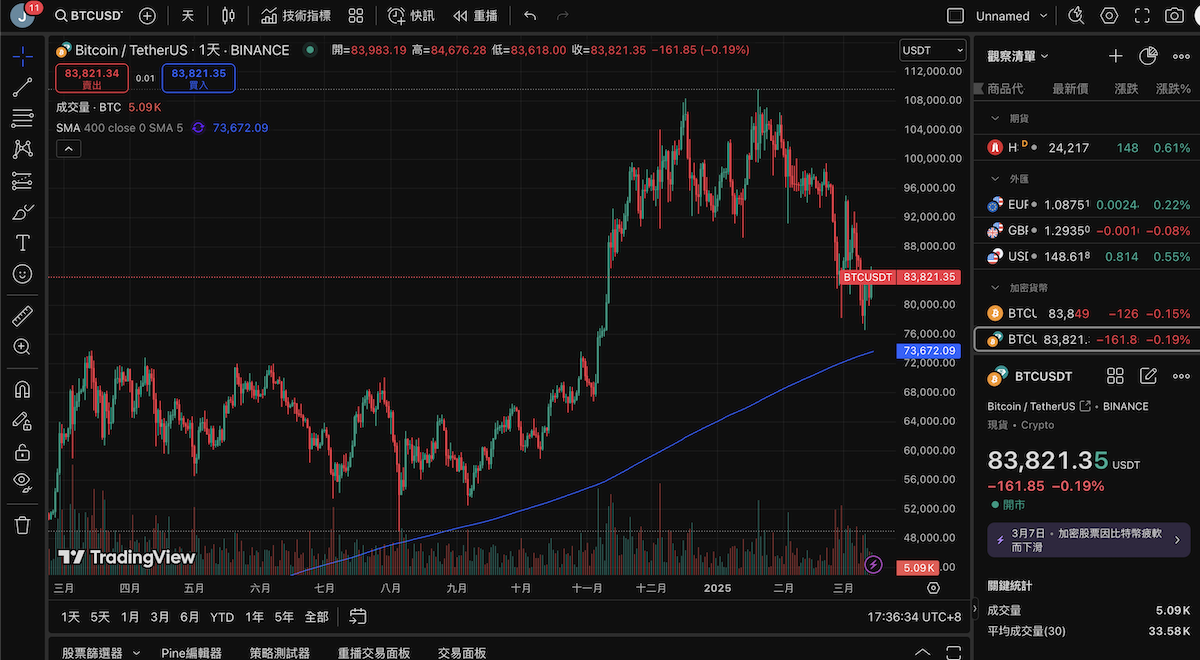Open 技術指標 indicators dialog
The image size is (1200, 660).
[295, 16]
